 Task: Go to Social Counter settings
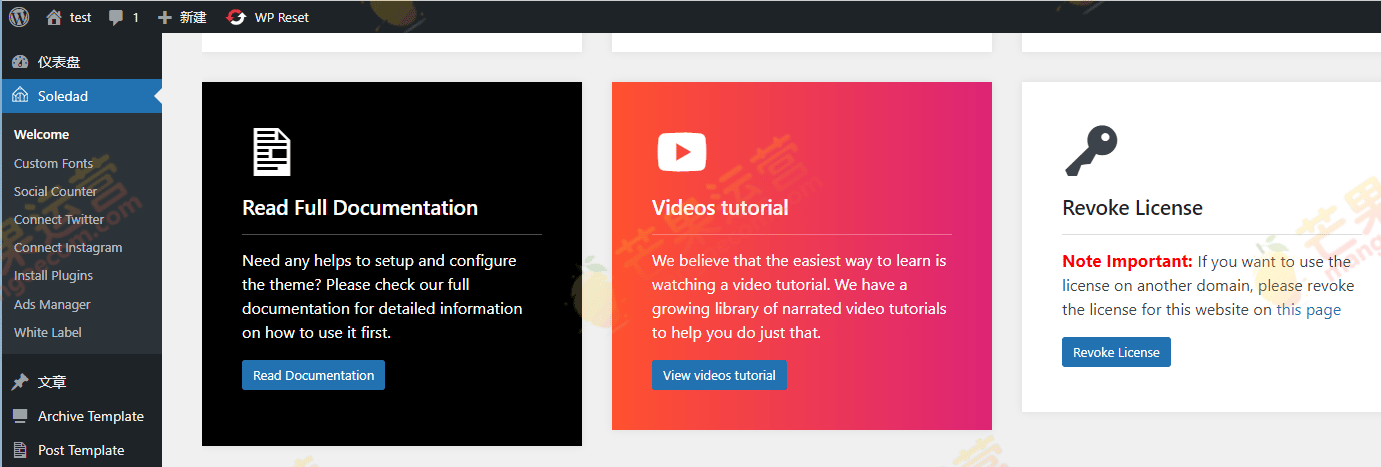click(x=55, y=191)
